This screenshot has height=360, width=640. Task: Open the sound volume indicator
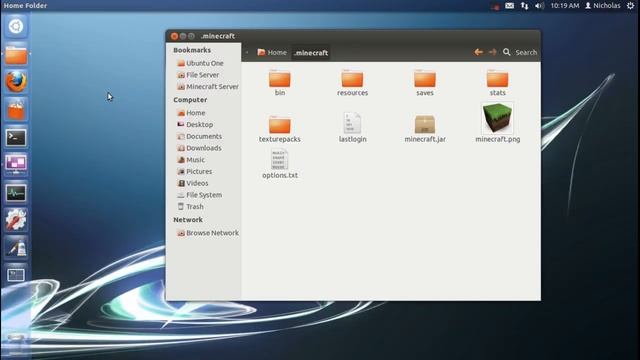pos(539,6)
